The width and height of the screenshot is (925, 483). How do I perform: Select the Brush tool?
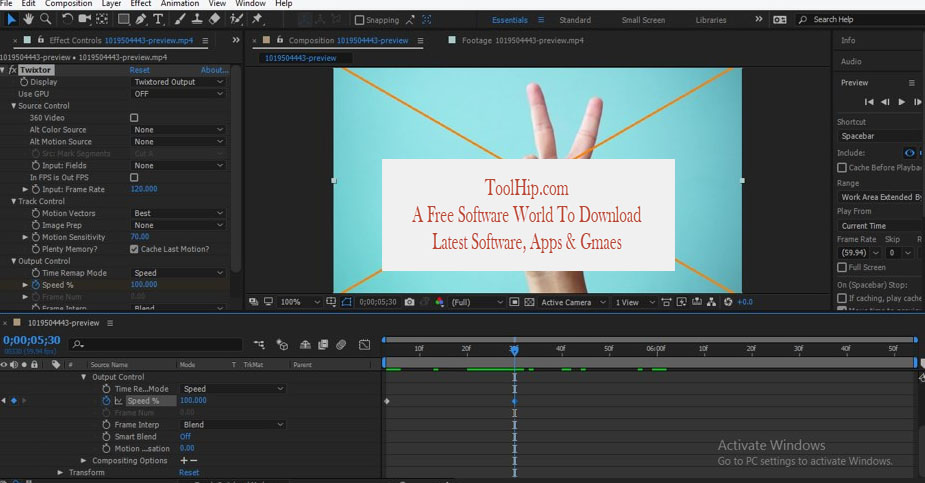pyautogui.click(x=180, y=19)
